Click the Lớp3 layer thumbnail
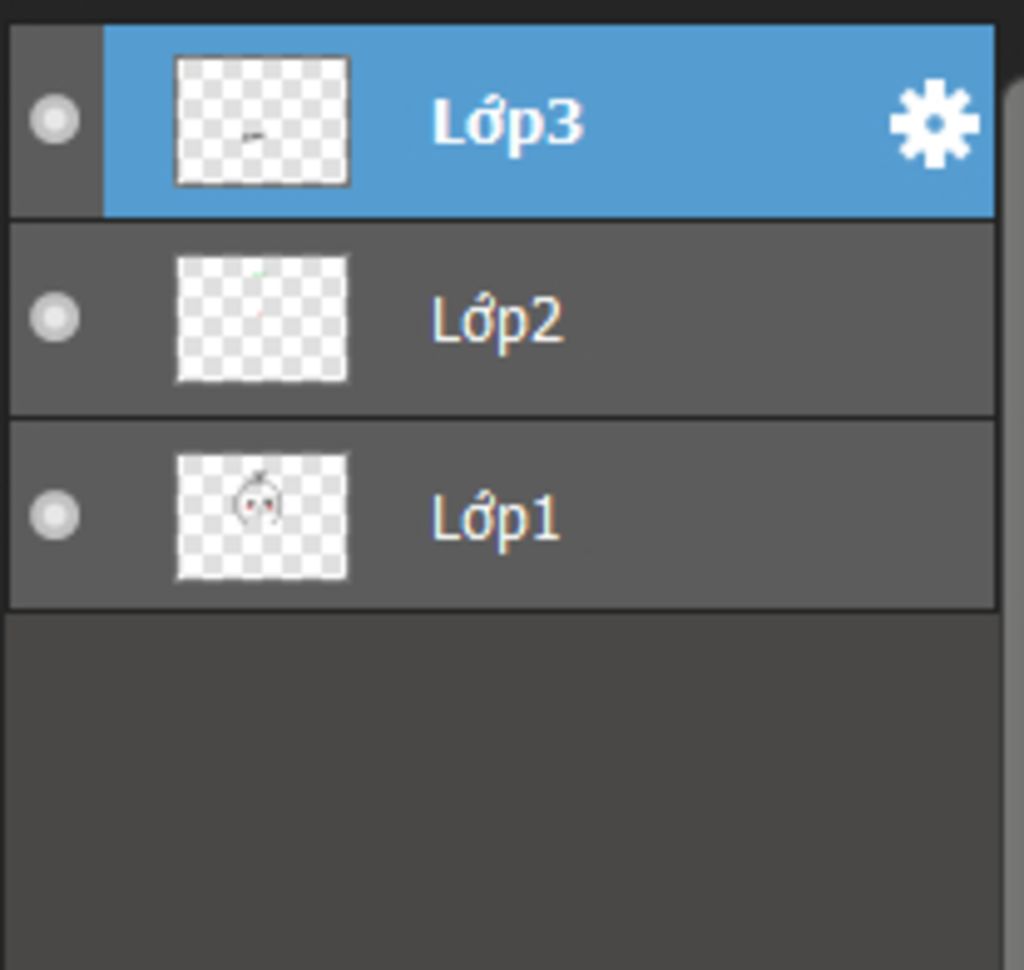 pos(262,121)
